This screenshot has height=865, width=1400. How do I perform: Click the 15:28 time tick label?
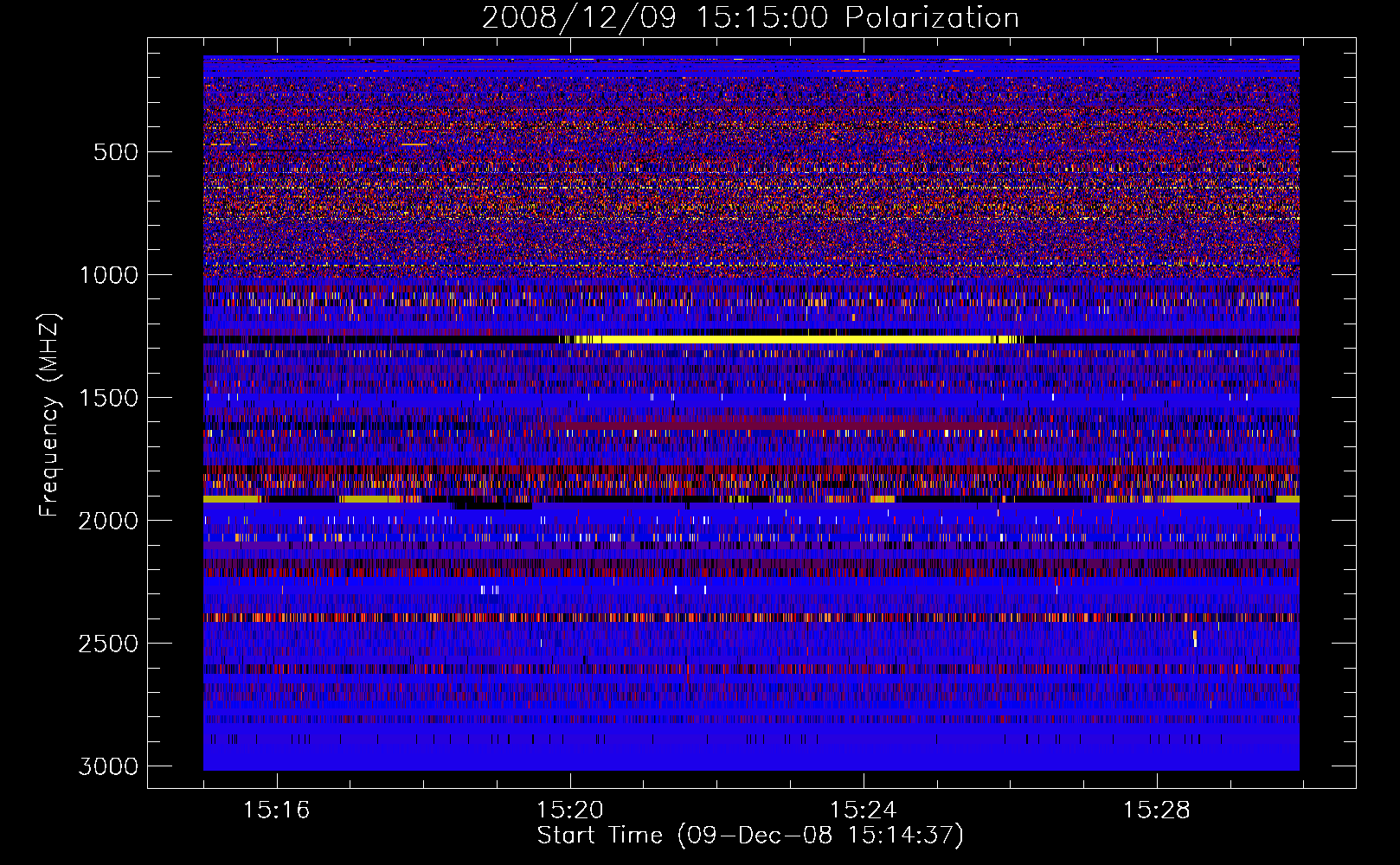(1156, 811)
